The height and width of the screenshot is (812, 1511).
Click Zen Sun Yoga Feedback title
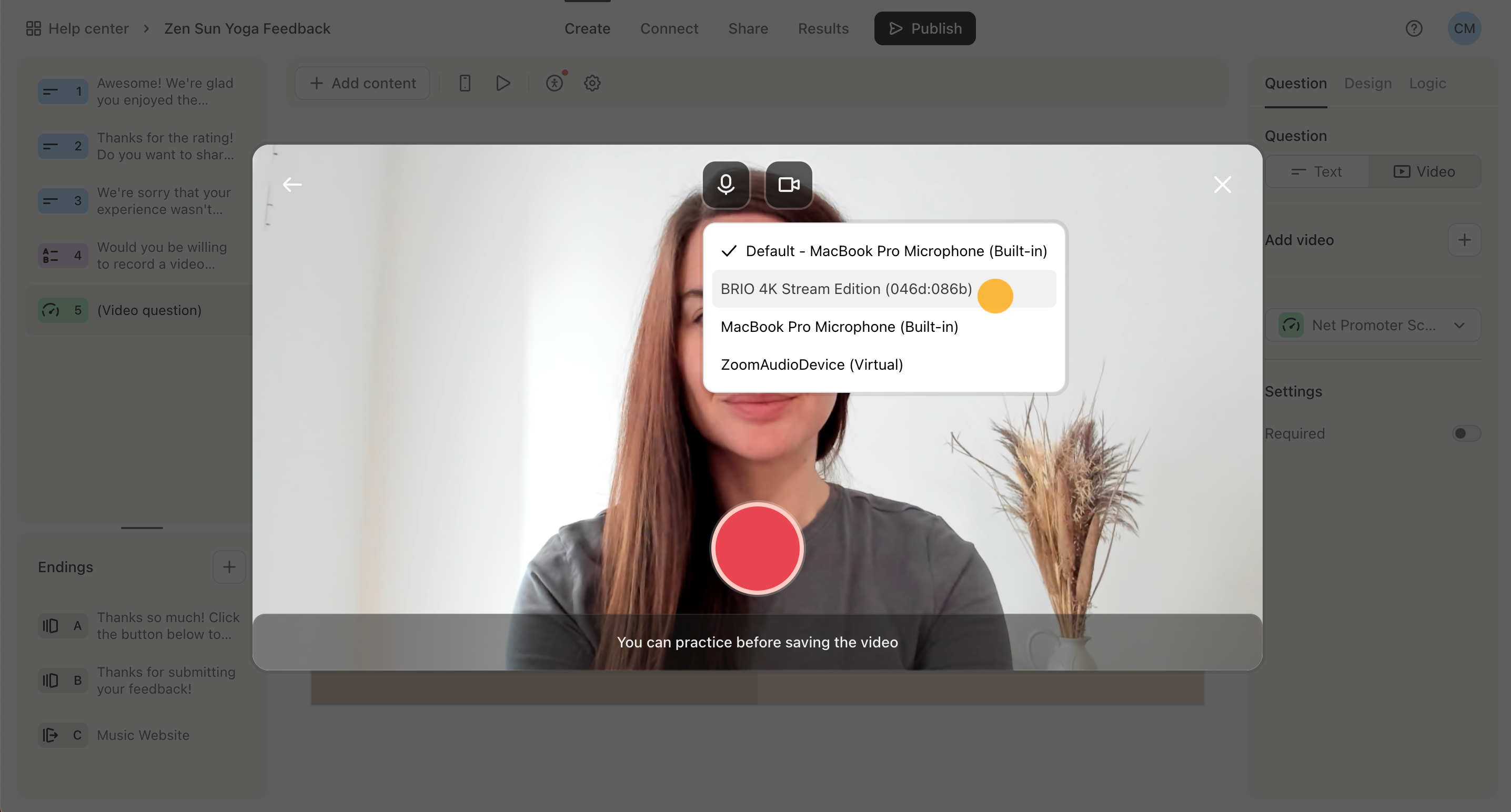pyautogui.click(x=247, y=28)
